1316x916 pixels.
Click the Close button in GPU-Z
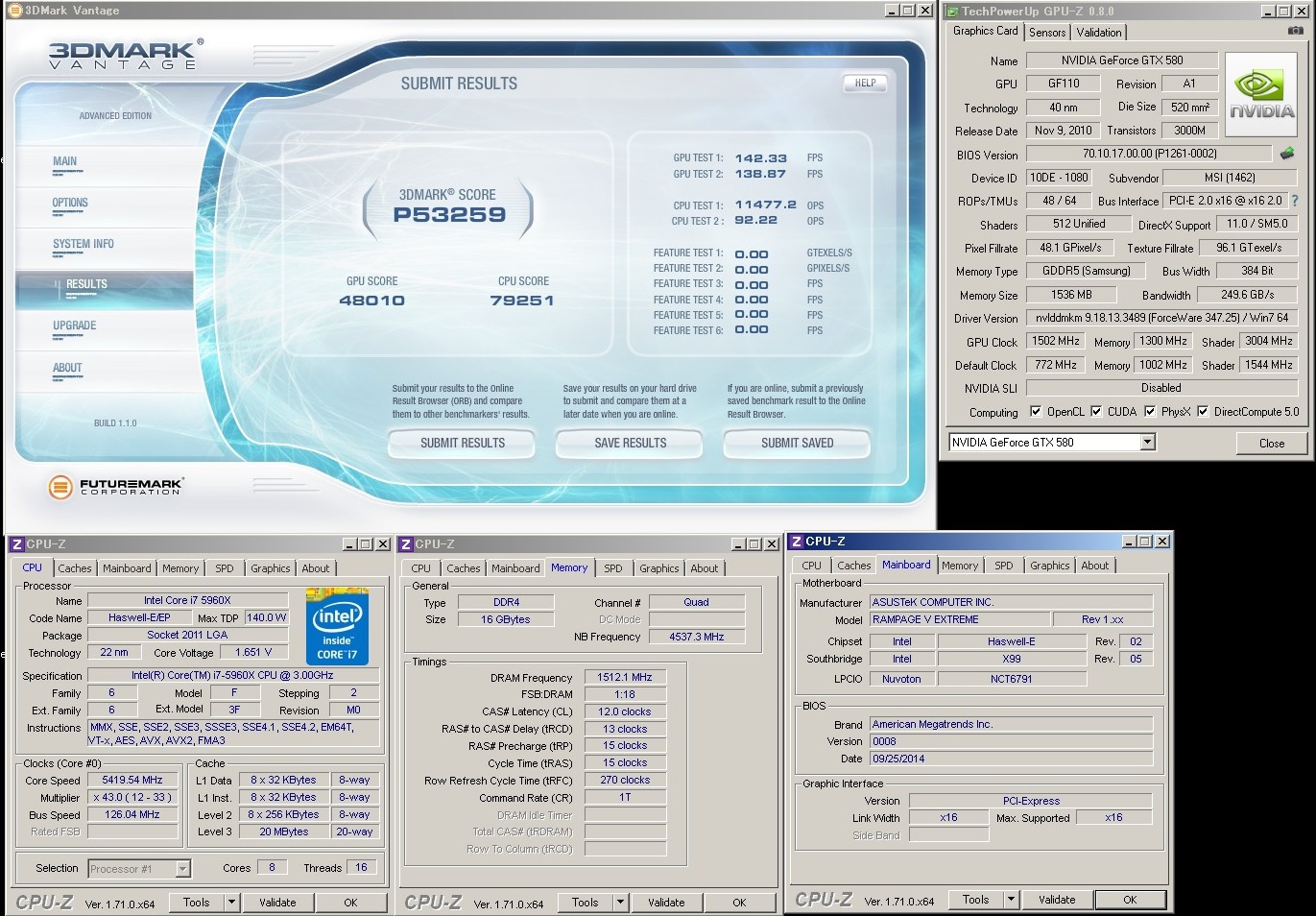click(1272, 443)
